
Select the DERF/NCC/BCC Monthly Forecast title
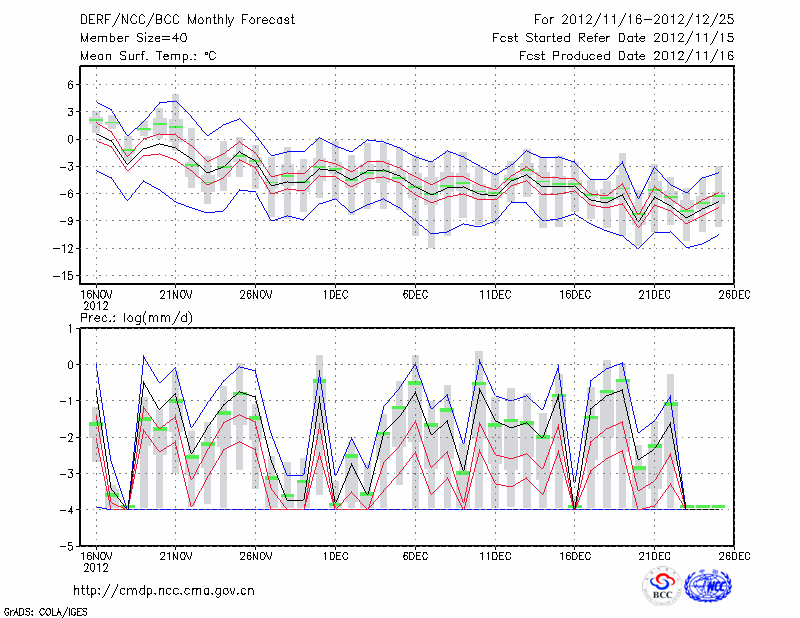187,20
